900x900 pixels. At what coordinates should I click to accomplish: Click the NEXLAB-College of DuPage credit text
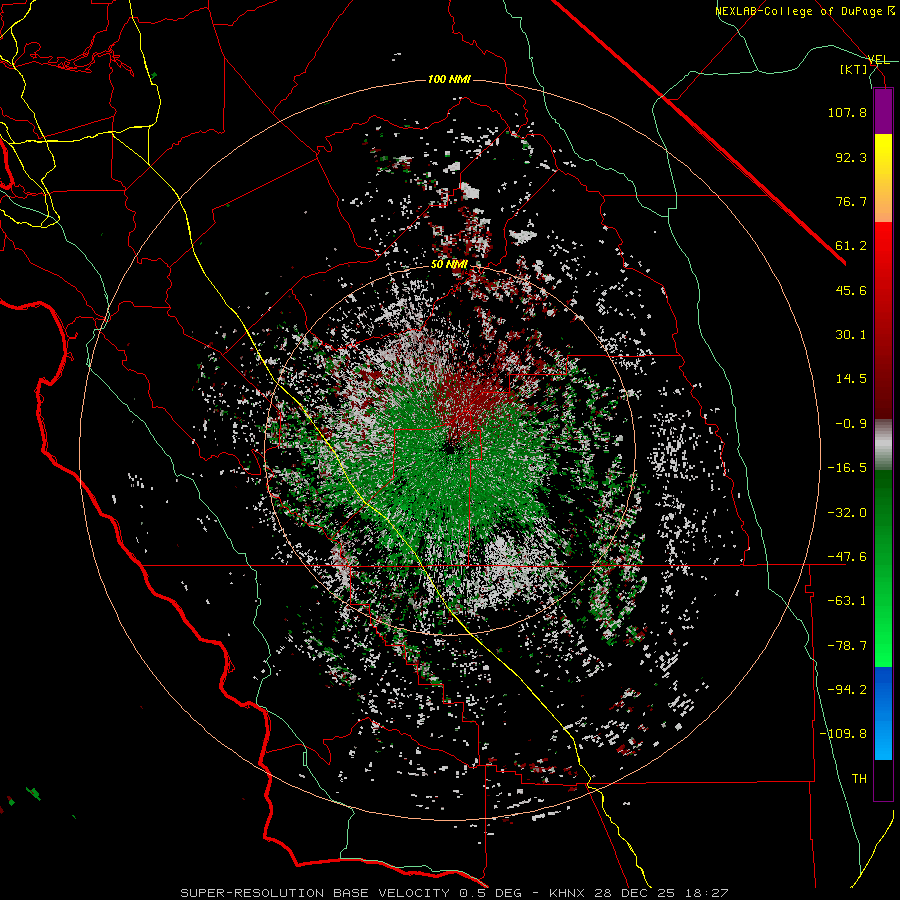tap(804, 11)
